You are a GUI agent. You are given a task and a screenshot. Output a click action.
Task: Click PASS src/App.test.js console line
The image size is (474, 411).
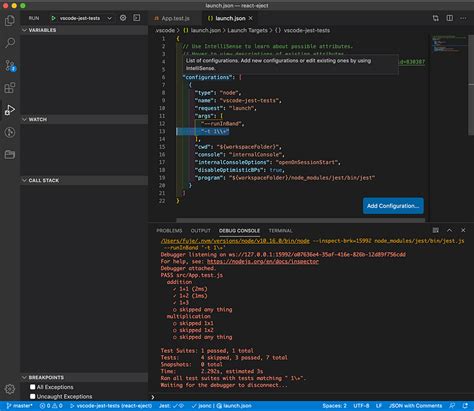point(192,275)
